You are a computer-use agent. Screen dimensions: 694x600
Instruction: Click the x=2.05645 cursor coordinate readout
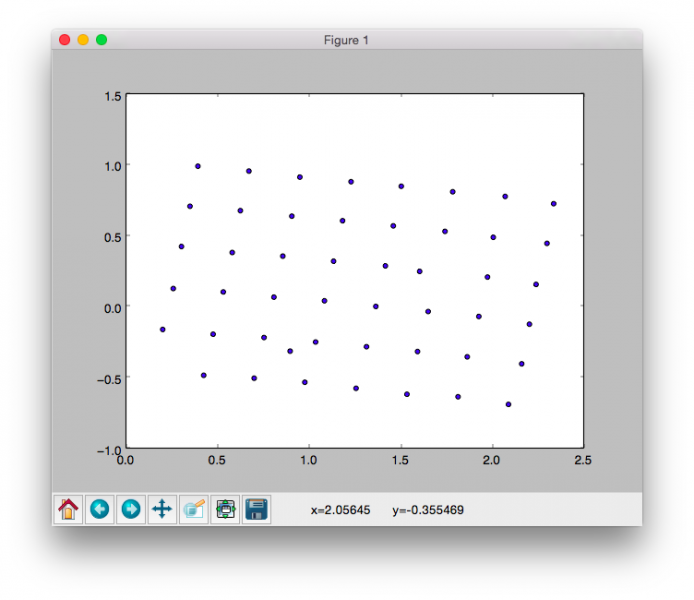point(340,510)
